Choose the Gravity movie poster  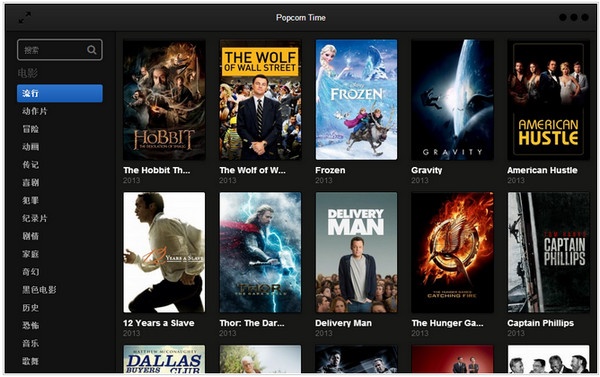tap(452, 100)
